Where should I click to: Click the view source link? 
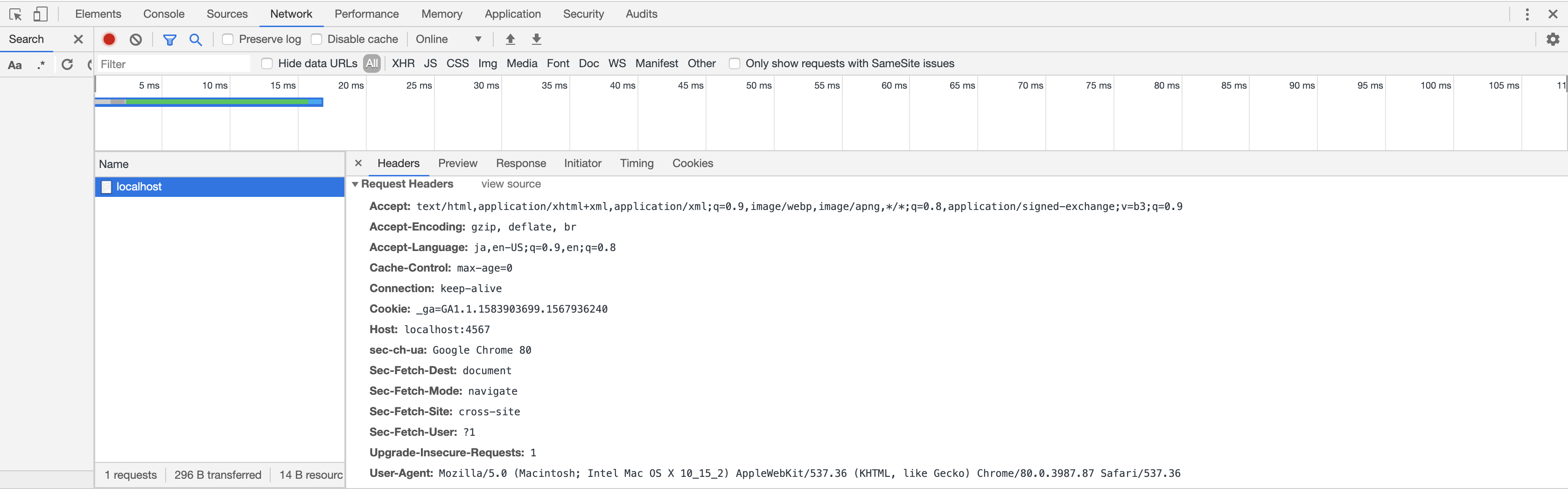coord(511,184)
